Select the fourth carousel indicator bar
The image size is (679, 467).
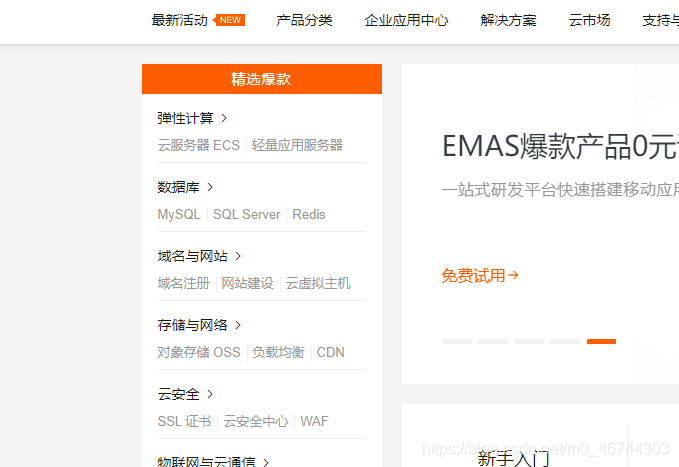point(565,341)
